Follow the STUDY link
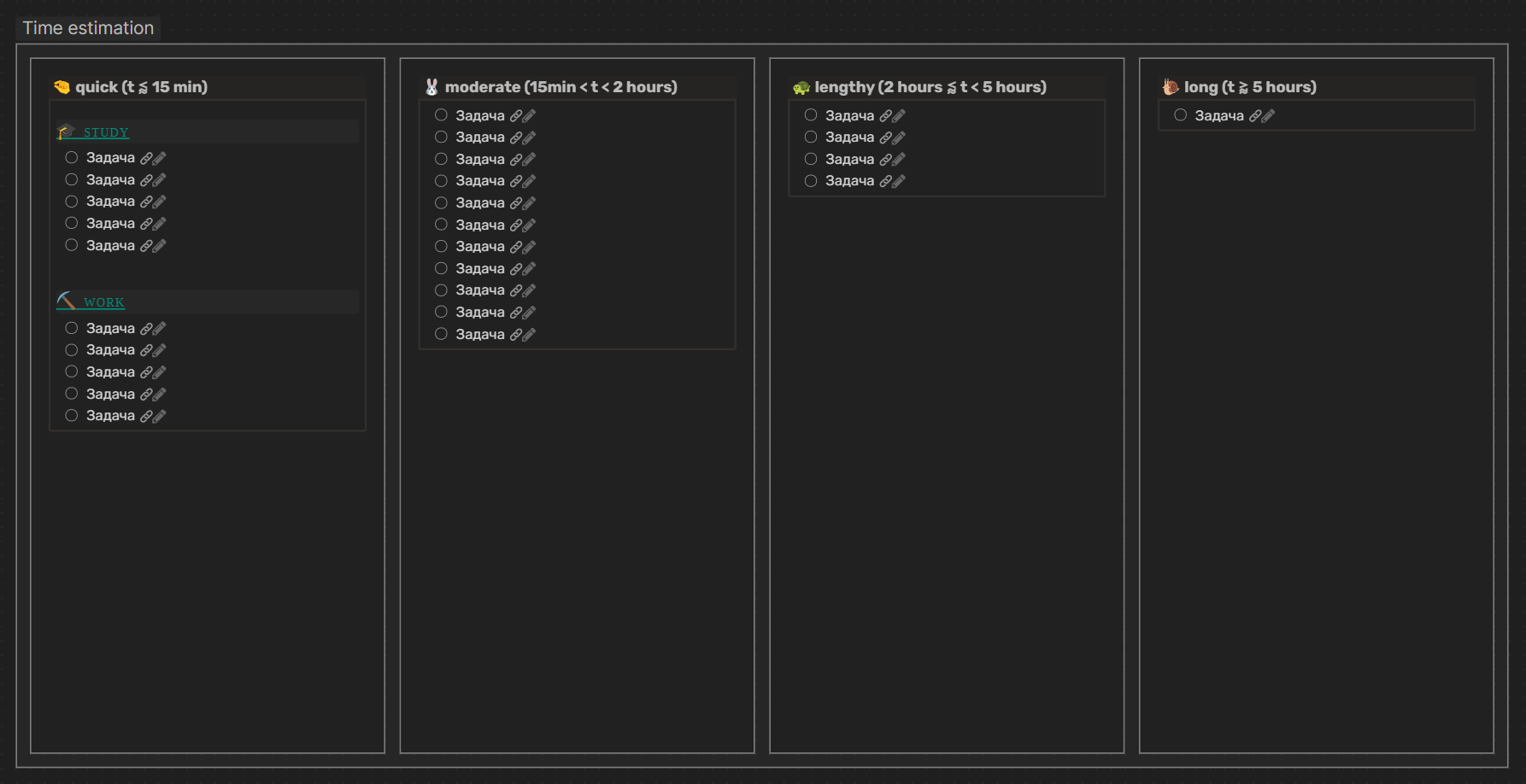The image size is (1526, 784). [x=106, y=132]
